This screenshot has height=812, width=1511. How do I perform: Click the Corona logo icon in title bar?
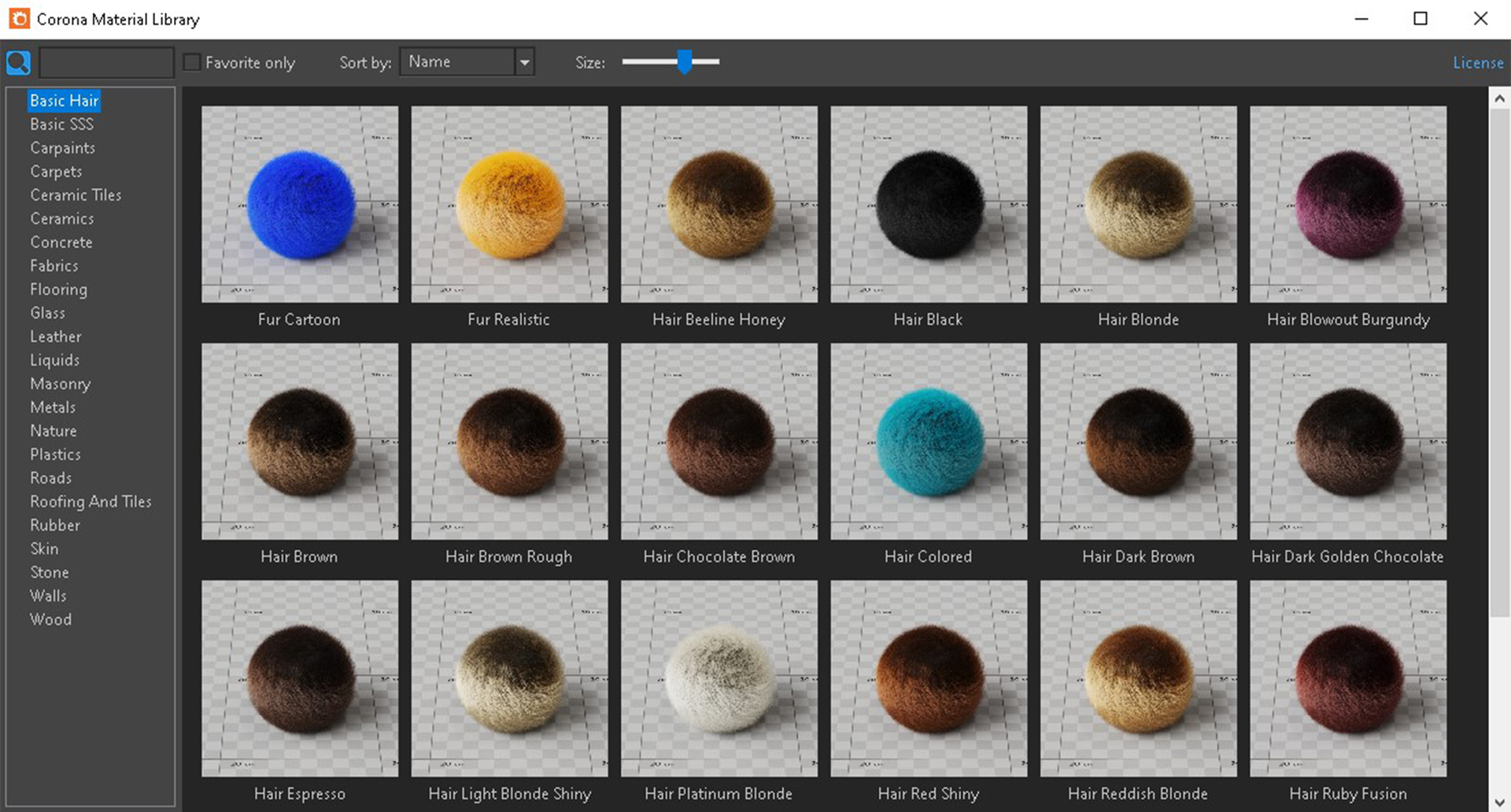19,19
